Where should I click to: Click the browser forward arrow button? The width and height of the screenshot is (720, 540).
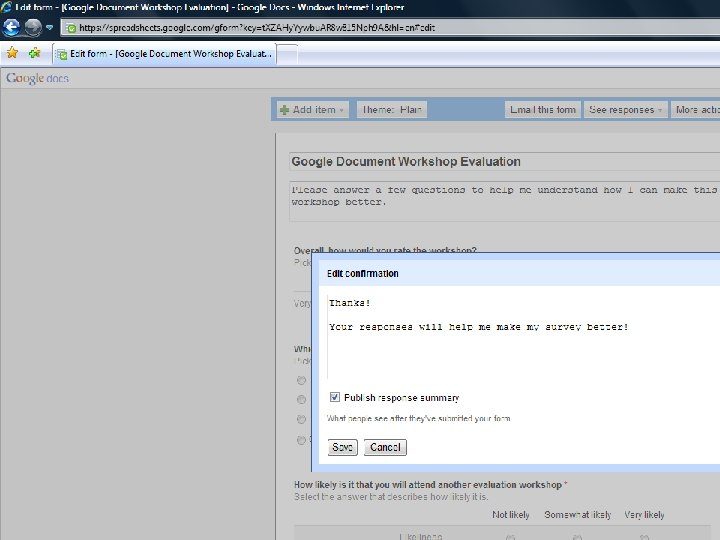[33, 28]
